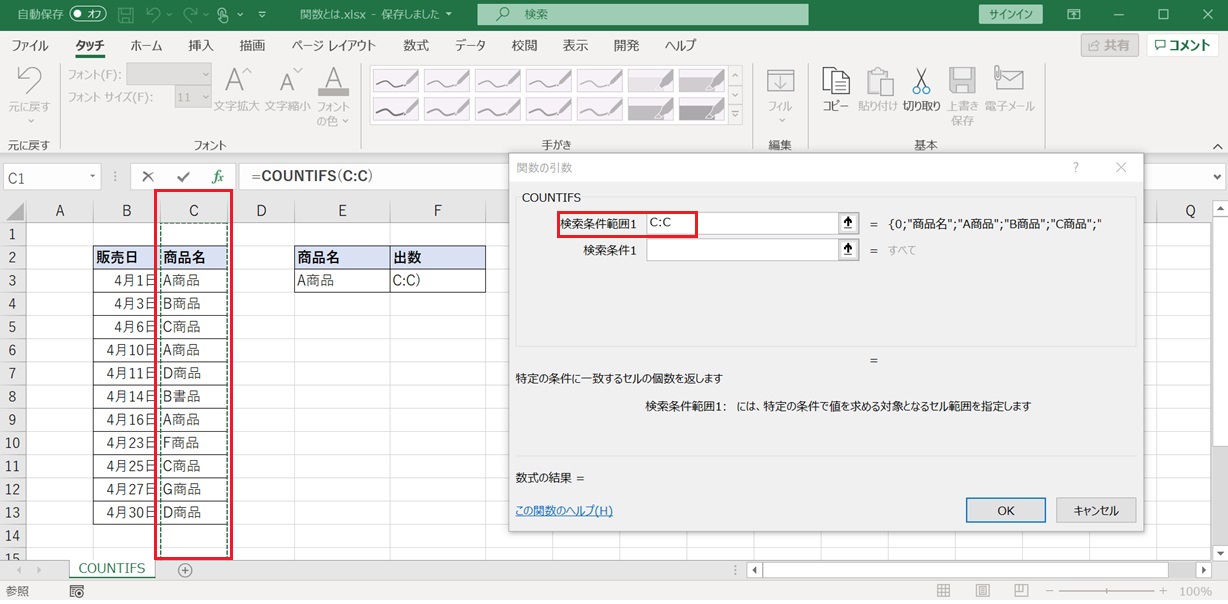Click the Fill (フィル) icon

(x=780, y=83)
